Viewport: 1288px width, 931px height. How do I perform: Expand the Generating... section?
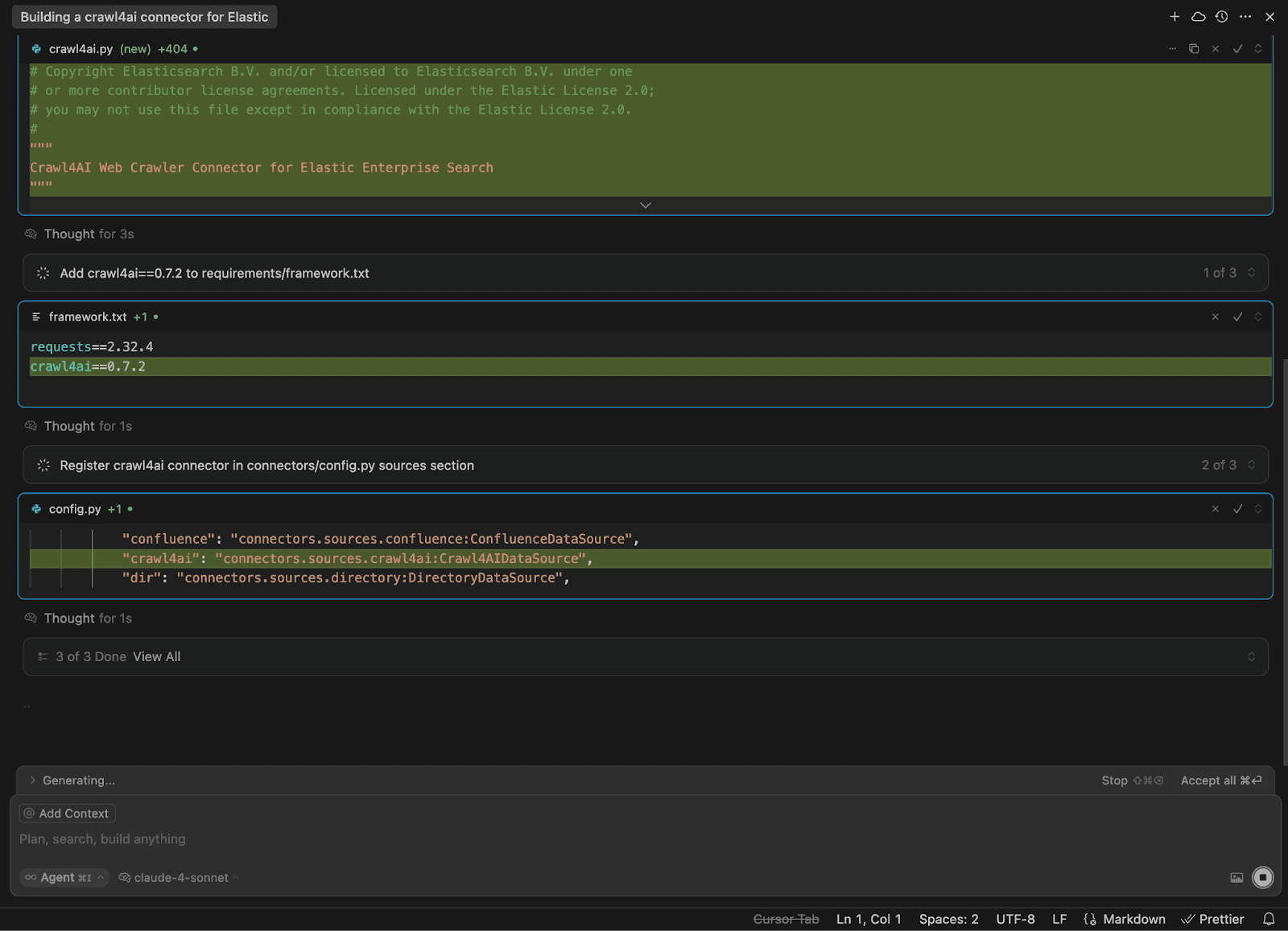33,780
